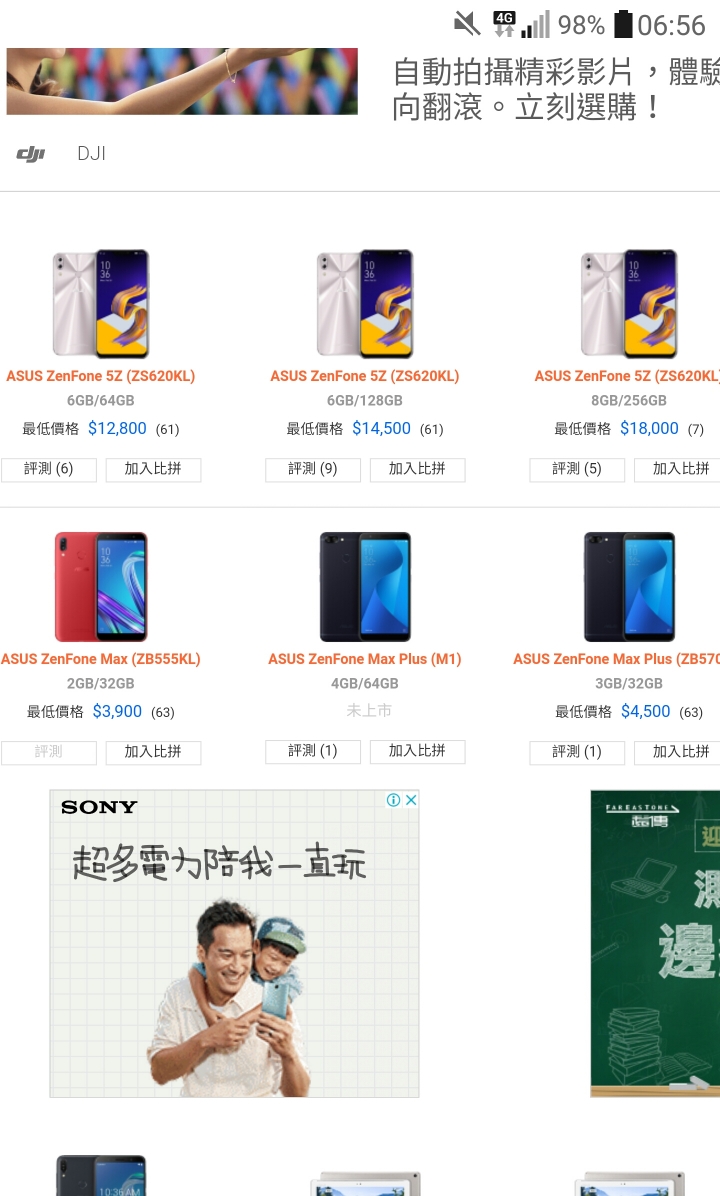The image size is (720, 1196).
Task: Open the ZenFone 5Z 6GB/64GB phone image
Action: (x=101, y=303)
